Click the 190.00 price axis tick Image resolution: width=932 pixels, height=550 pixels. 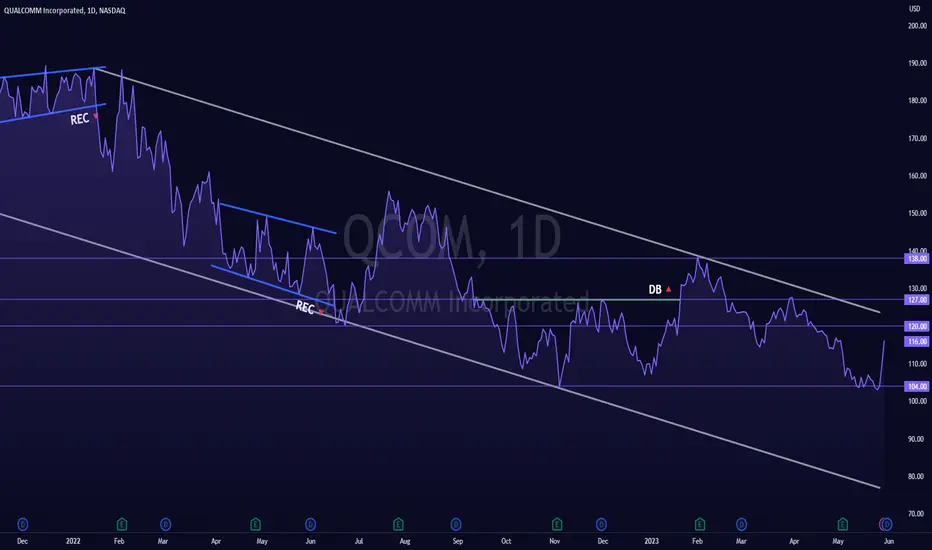(x=917, y=63)
